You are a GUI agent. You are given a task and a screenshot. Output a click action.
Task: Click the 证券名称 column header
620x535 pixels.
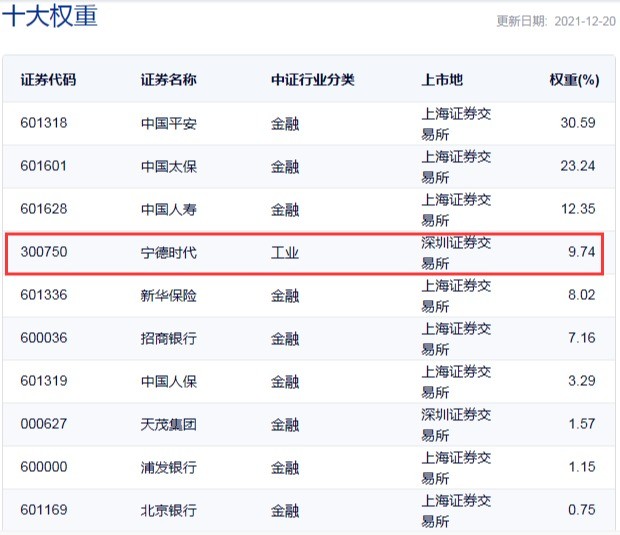(x=168, y=80)
